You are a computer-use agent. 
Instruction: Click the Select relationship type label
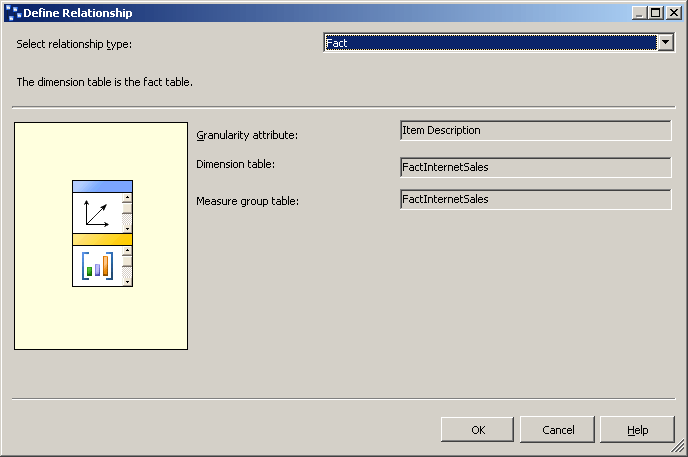(74, 44)
